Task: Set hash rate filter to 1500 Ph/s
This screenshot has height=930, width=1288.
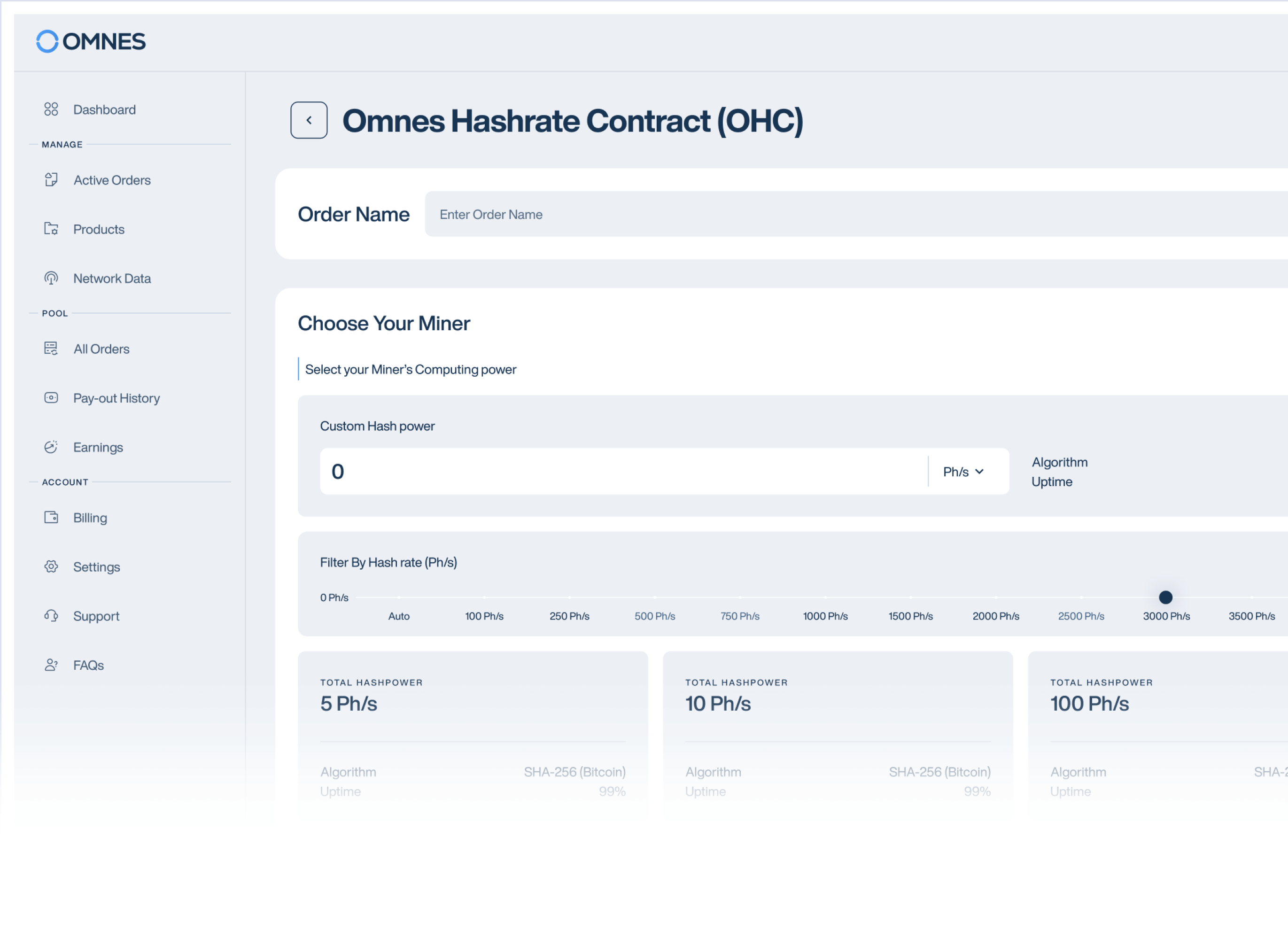Action: pos(911,617)
